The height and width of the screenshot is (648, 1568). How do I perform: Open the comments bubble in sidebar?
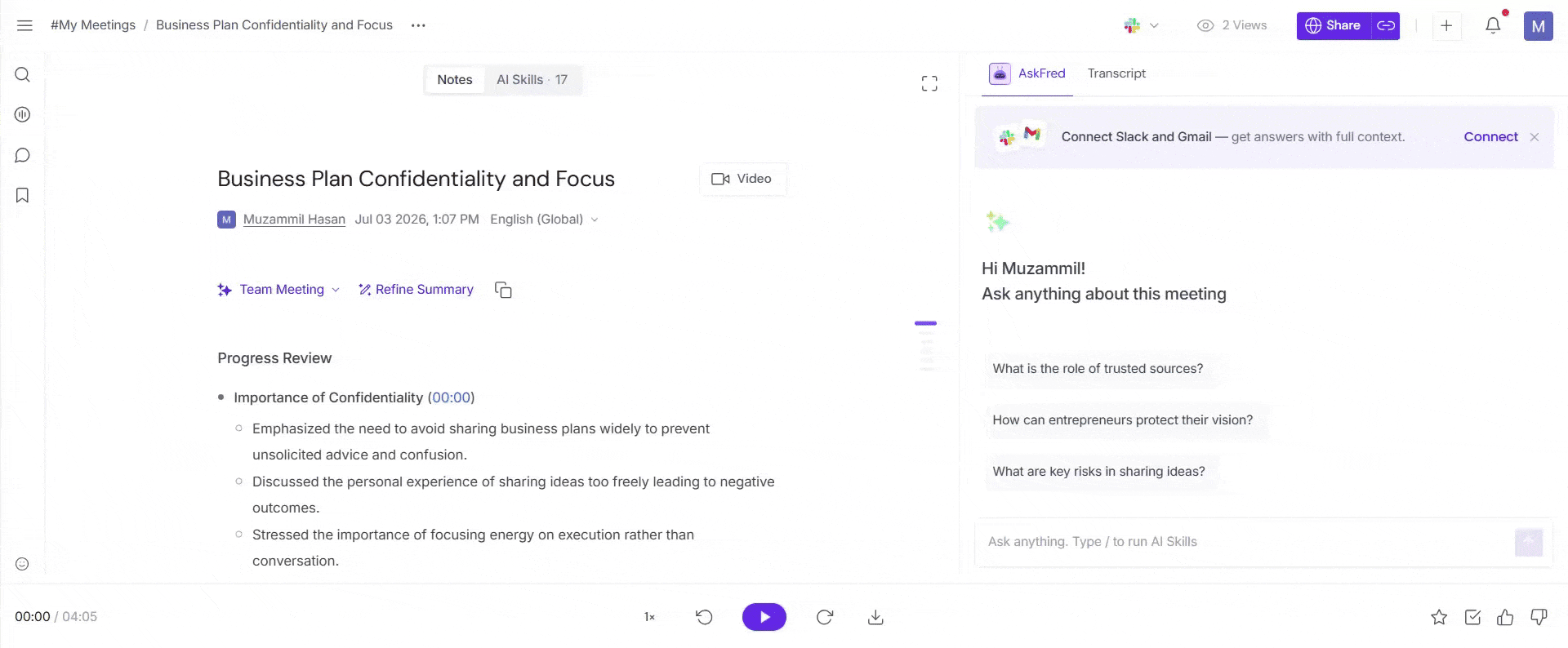point(23,155)
